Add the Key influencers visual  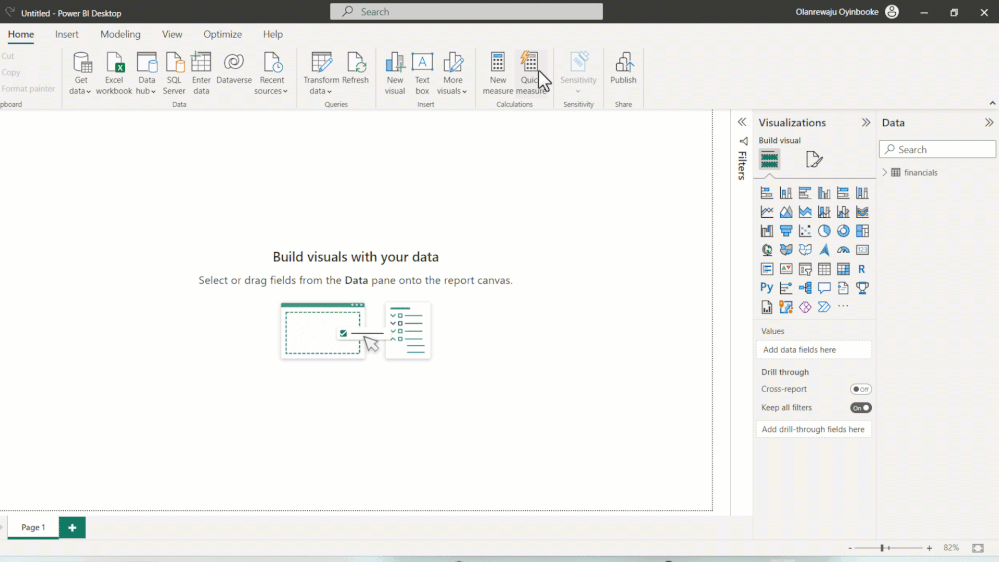786,288
